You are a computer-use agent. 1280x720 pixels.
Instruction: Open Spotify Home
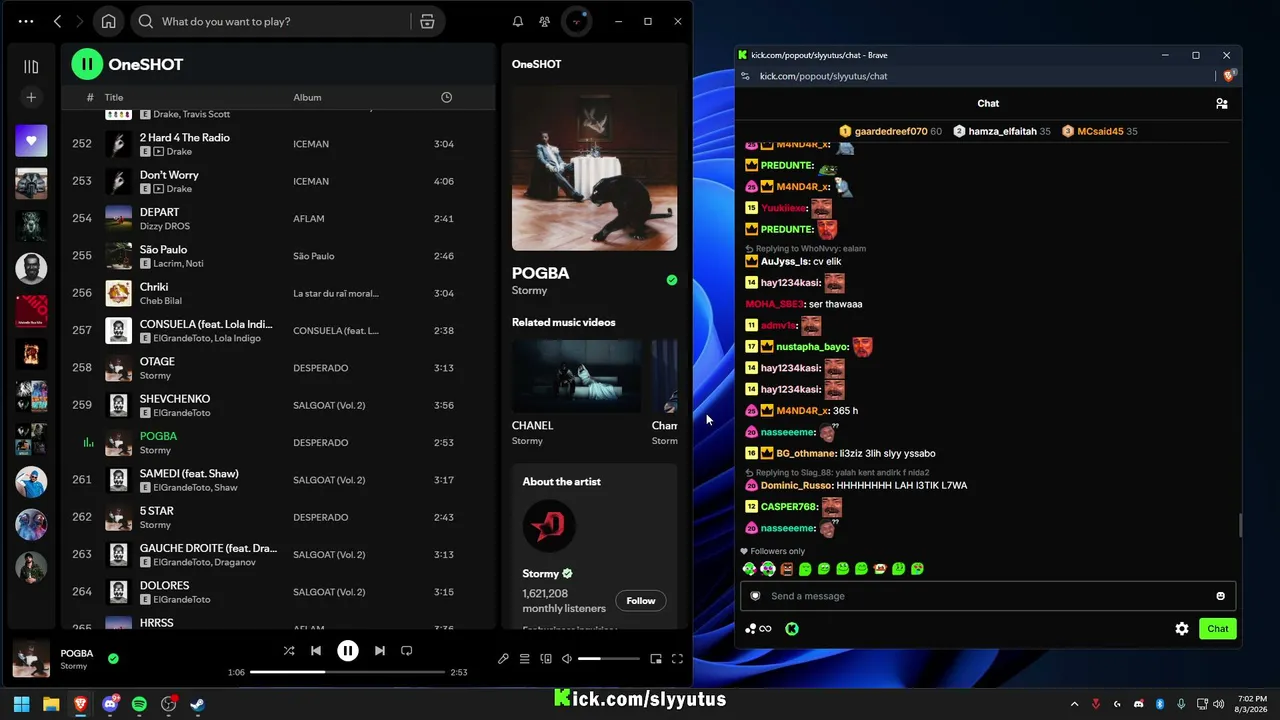[109, 21]
